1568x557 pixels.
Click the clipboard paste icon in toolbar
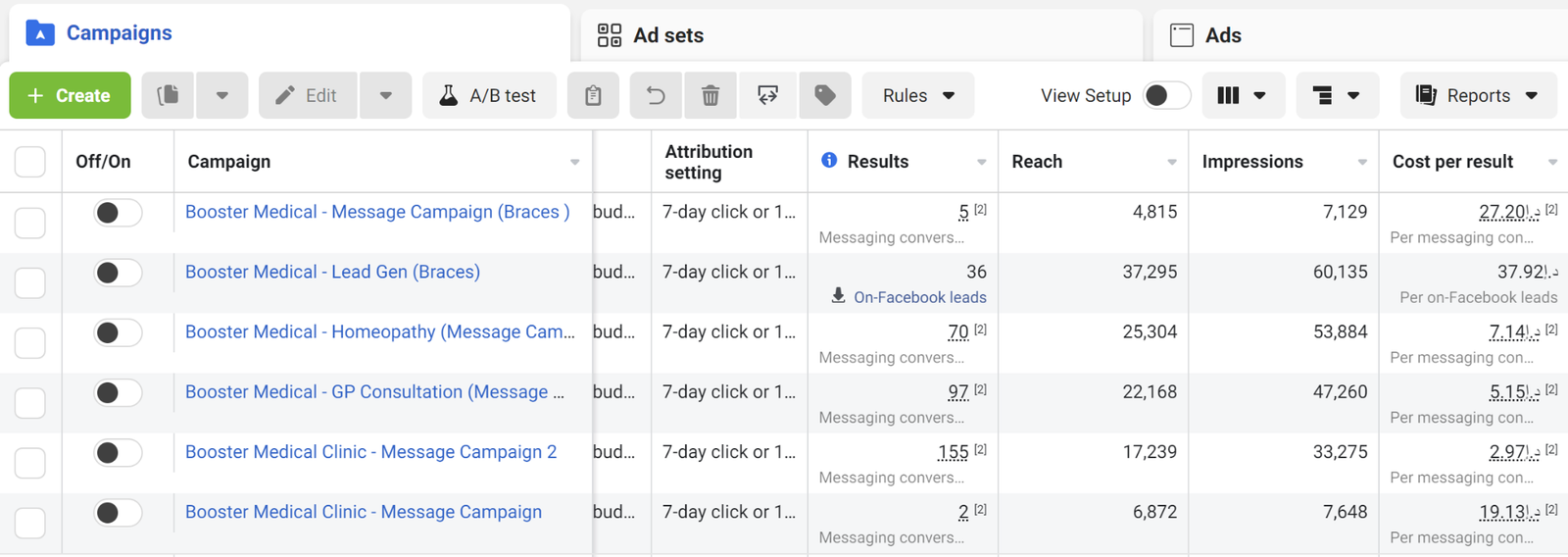pos(593,95)
